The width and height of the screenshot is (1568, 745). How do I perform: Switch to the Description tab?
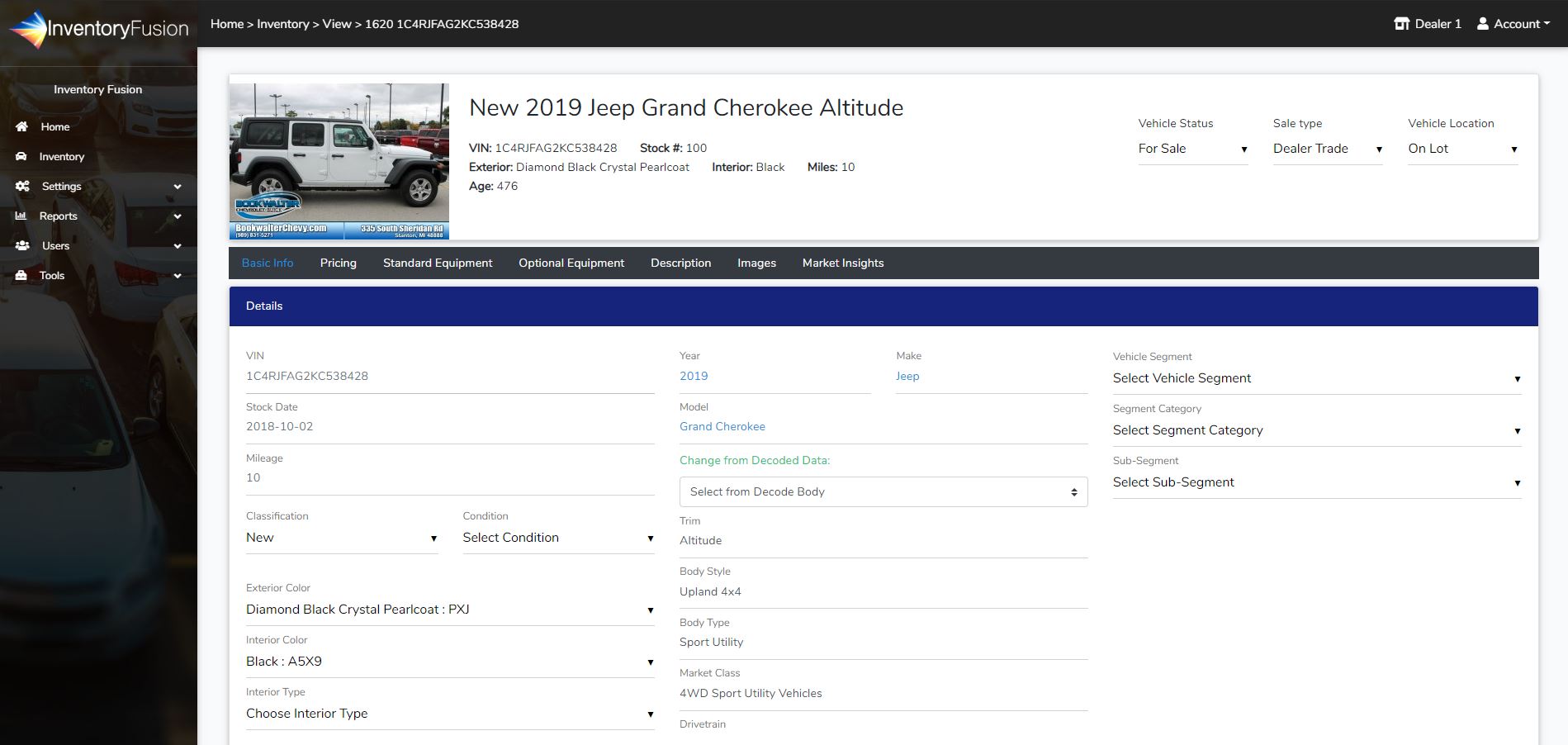[x=680, y=263]
